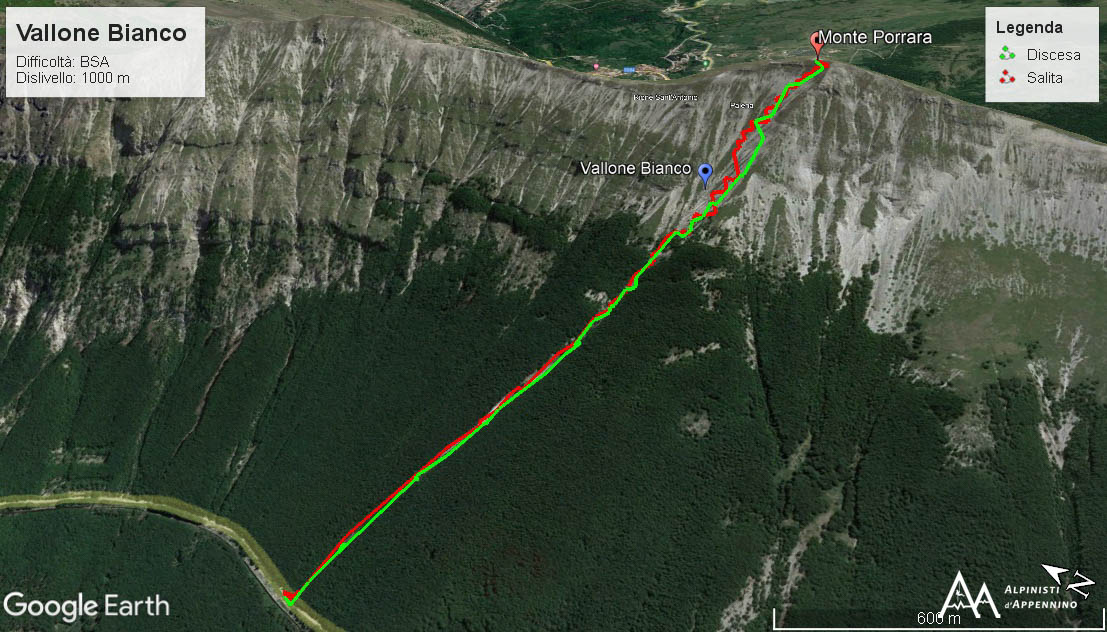Viewport: 1107px width, 632px height.
Task: Click the Monte Porrara label text
Action: coord(875,37)
